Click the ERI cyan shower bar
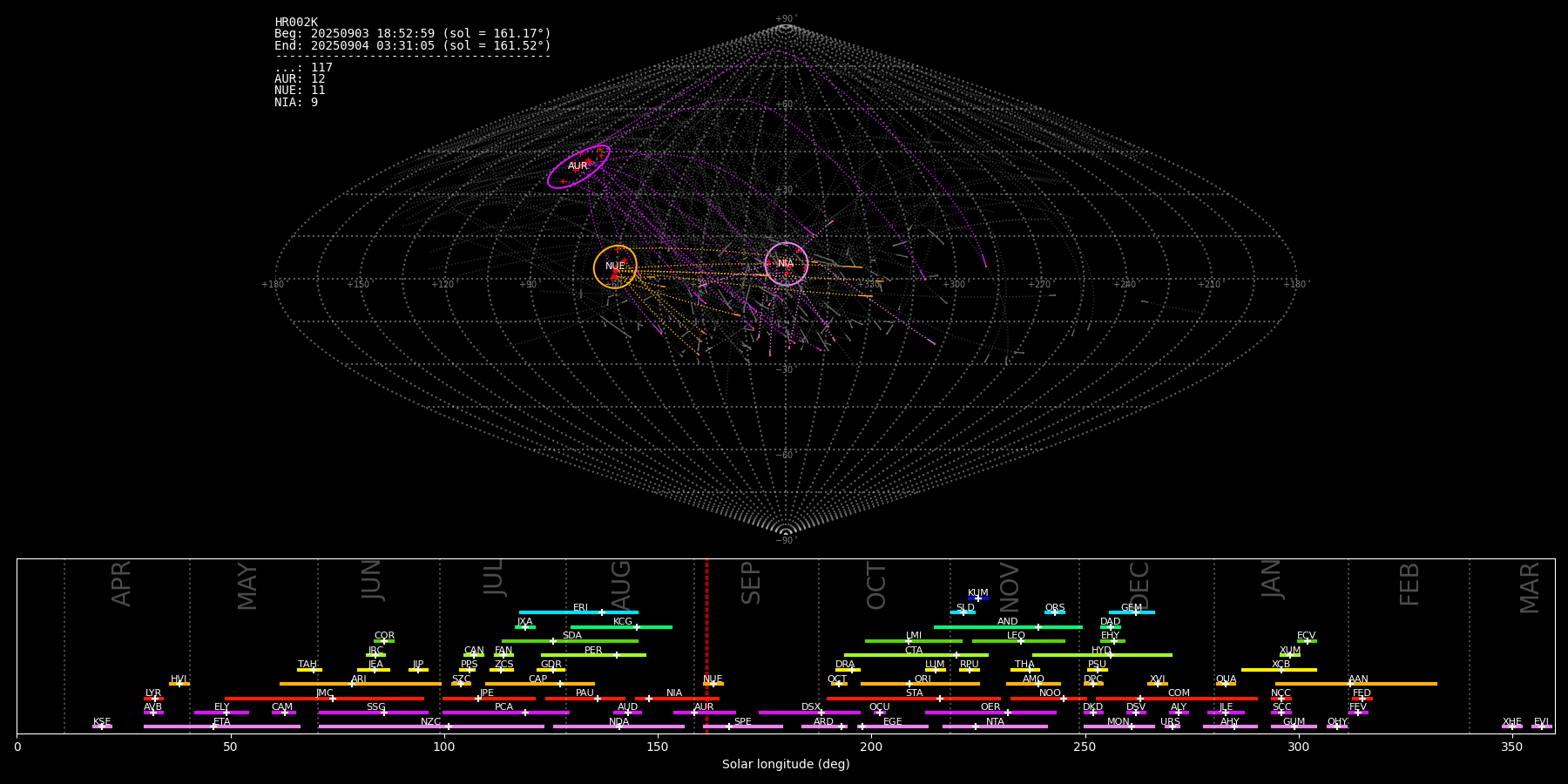Image resolution: width=1568 pixels, height=784 pixels. coord(578,612)
